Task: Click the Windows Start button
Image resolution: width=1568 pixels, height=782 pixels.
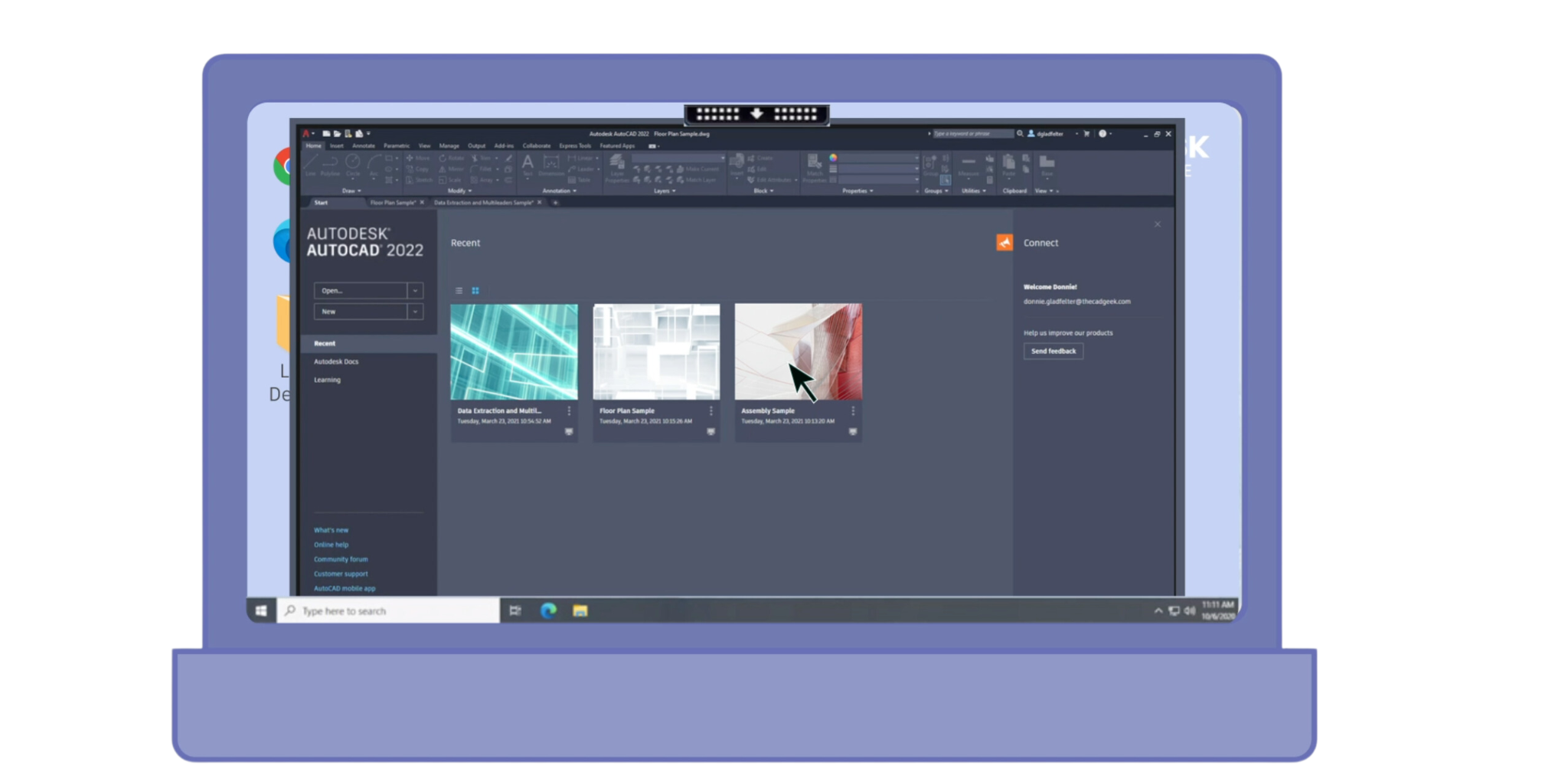Action: click(261, 610)
